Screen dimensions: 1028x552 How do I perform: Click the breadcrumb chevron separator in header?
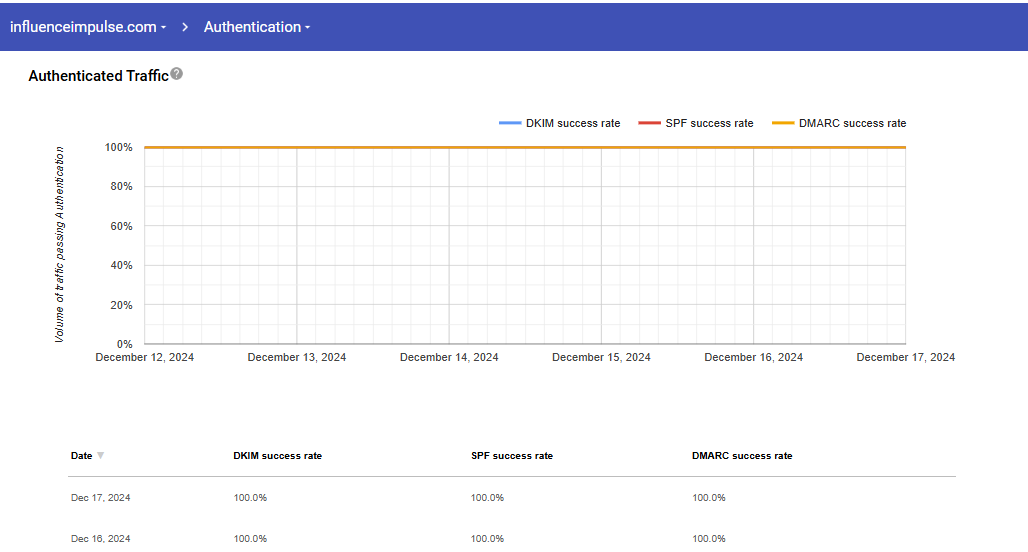[186, 27]
